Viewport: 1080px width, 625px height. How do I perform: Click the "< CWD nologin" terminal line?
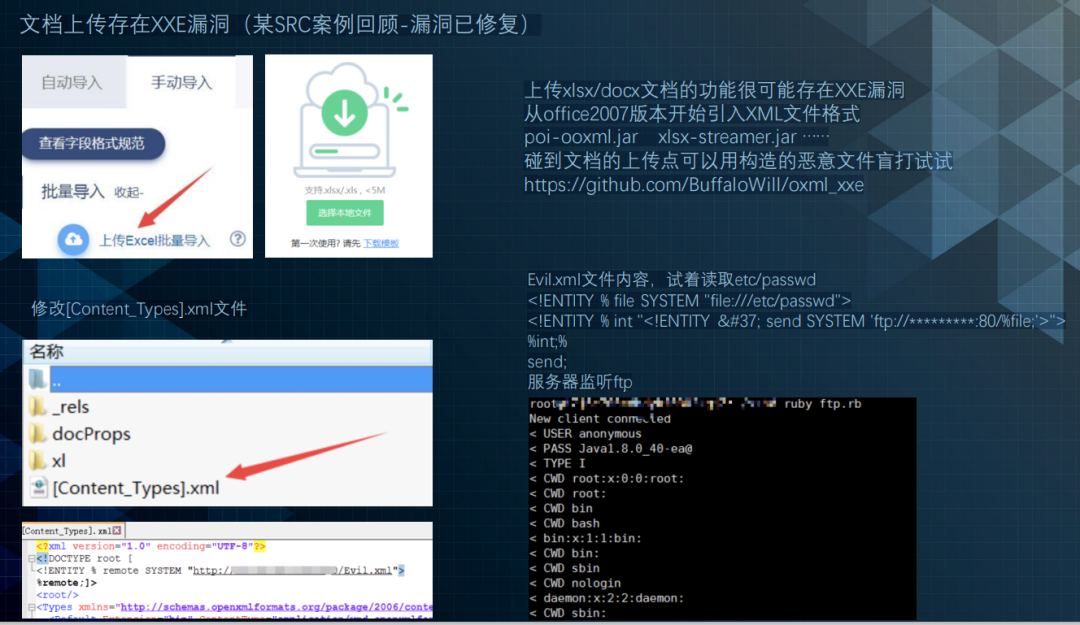(575, 584)
